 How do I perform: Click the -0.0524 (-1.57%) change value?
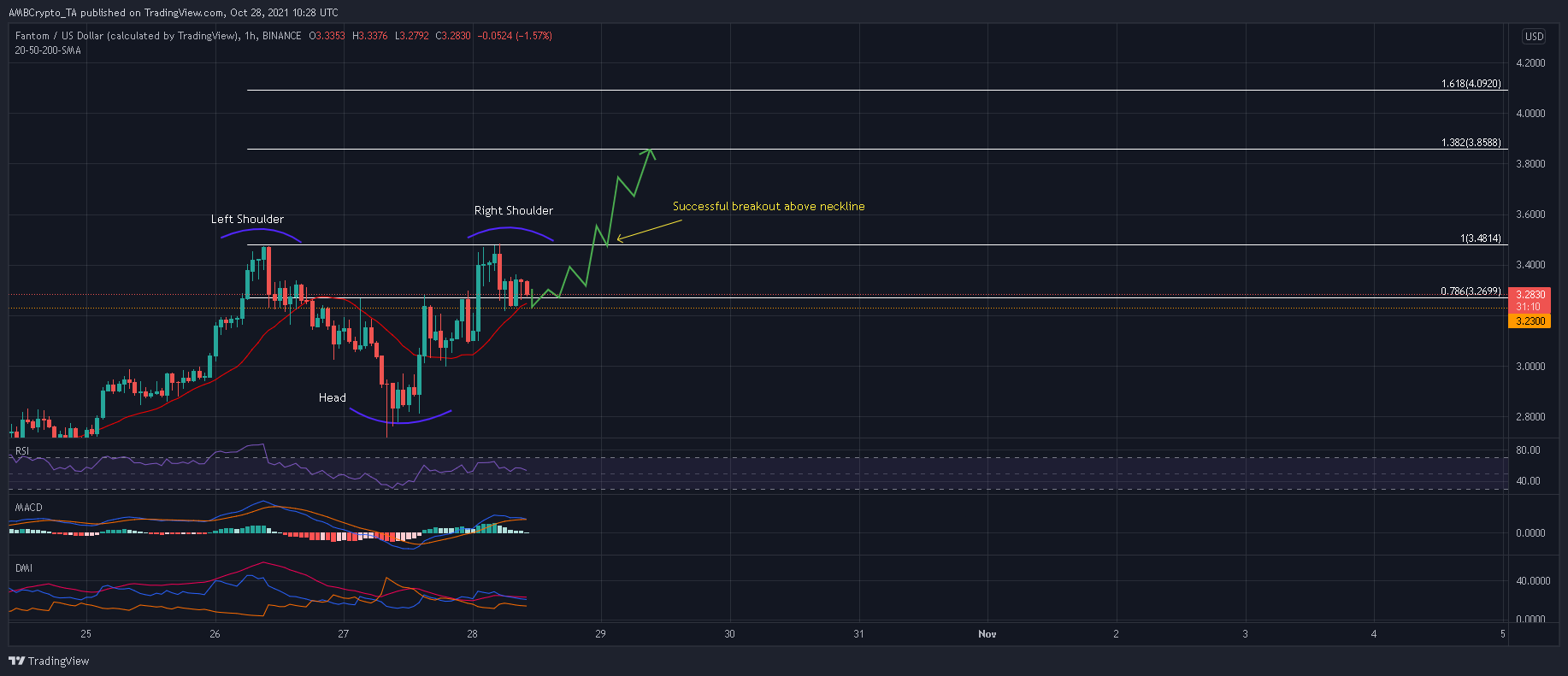point(516,36)
